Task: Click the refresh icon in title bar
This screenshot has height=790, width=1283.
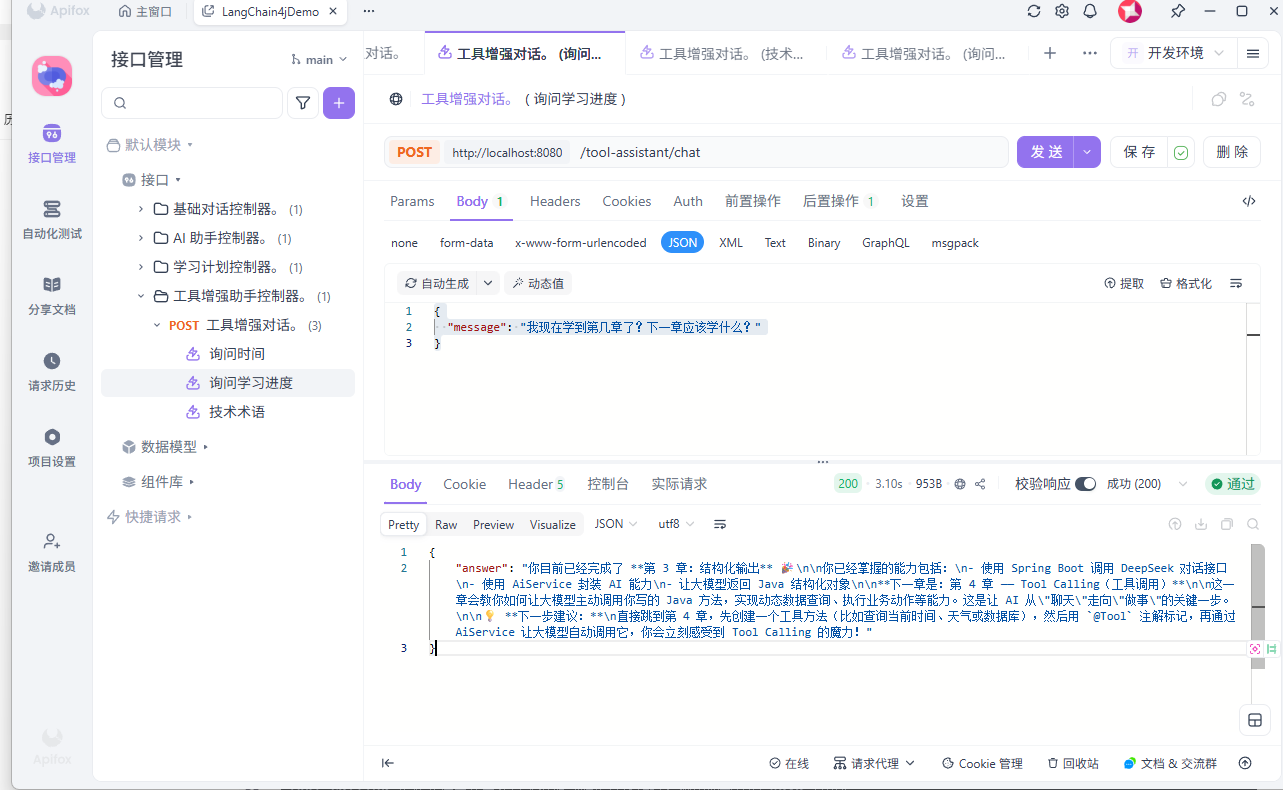Action: (x=1034, y=11)
